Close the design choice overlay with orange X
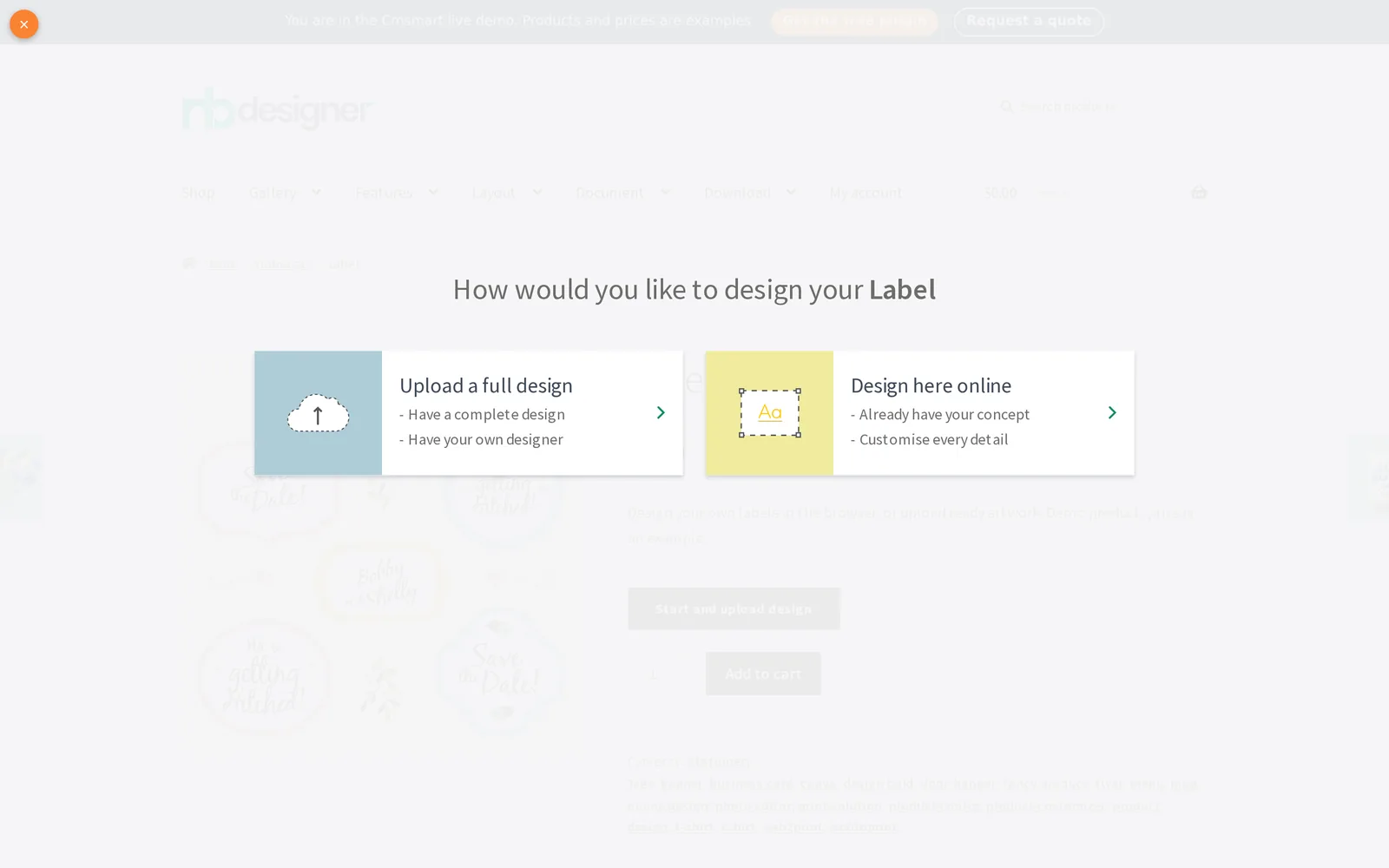Image resolution: width=1389 pixels, height=868 pixels. click(x=23, y=24)
